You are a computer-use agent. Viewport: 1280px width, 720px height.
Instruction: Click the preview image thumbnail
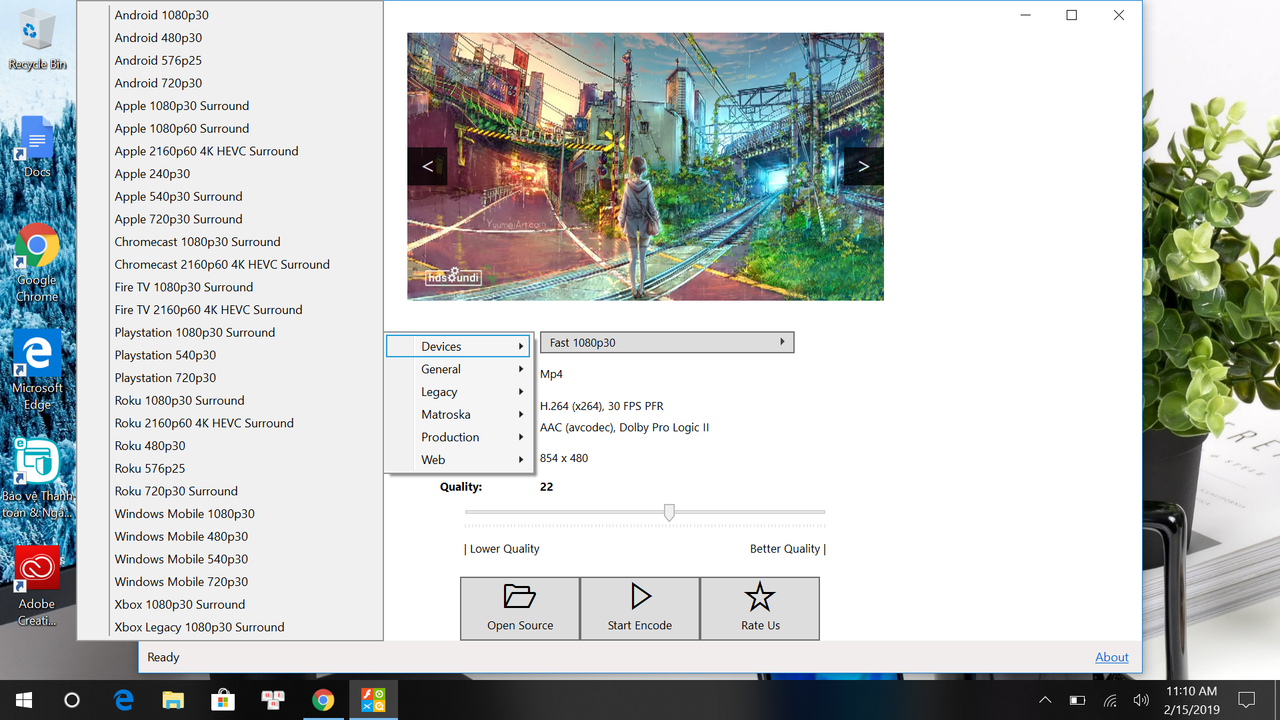pos(645,166)
